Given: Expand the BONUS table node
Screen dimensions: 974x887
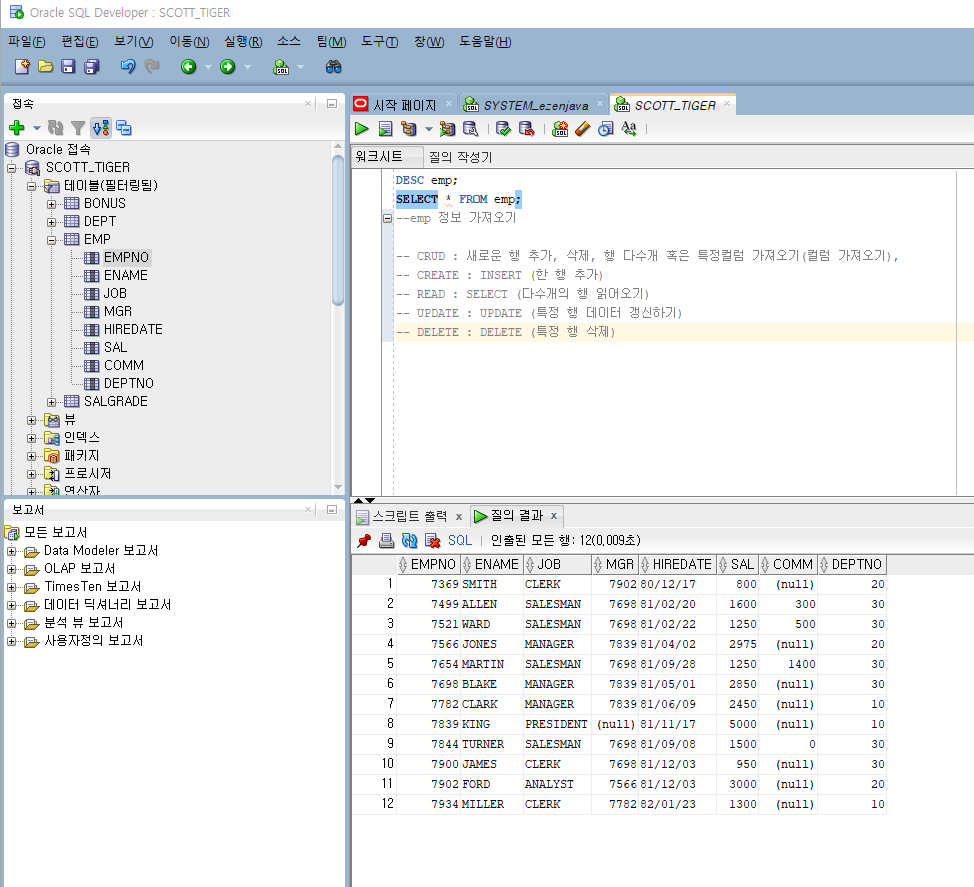Looking at the screenshot, I should click(52, 204).
